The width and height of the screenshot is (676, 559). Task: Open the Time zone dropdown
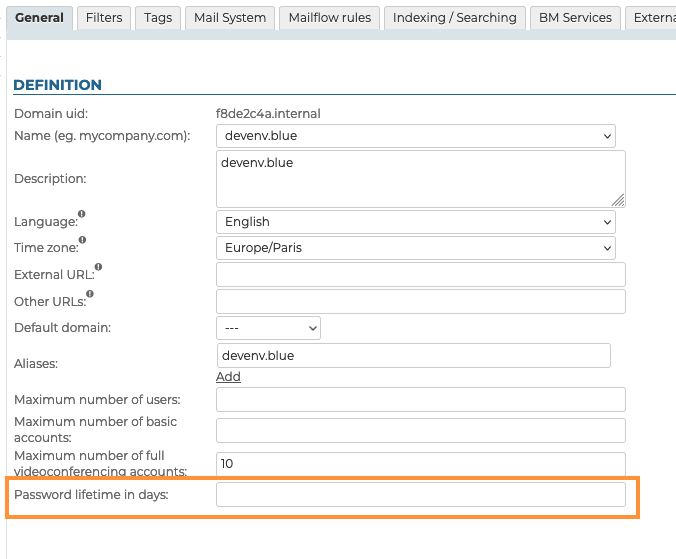415,248
